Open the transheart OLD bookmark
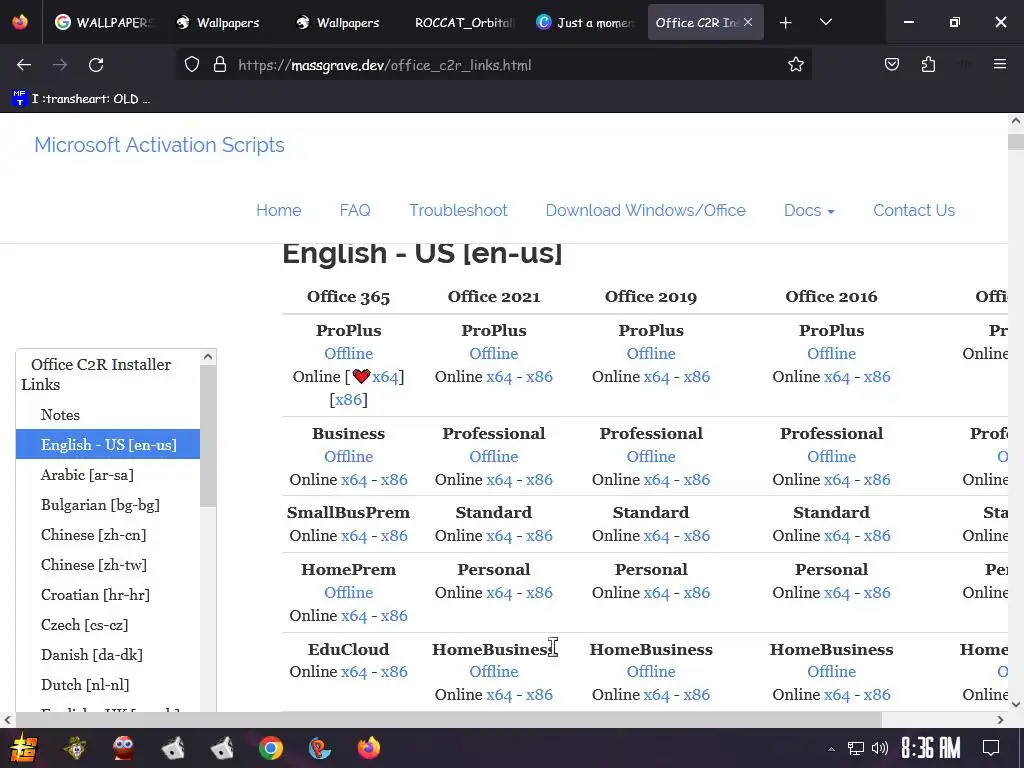The image size is (1024, 768). [x=82, y=99]
